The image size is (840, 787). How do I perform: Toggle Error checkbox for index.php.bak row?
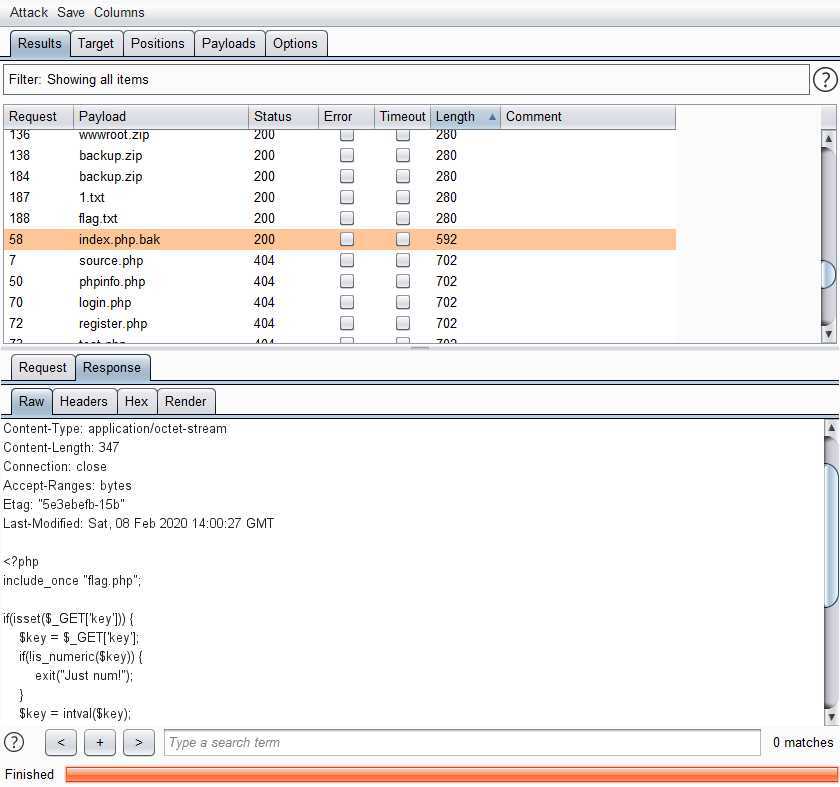(347, 240)
